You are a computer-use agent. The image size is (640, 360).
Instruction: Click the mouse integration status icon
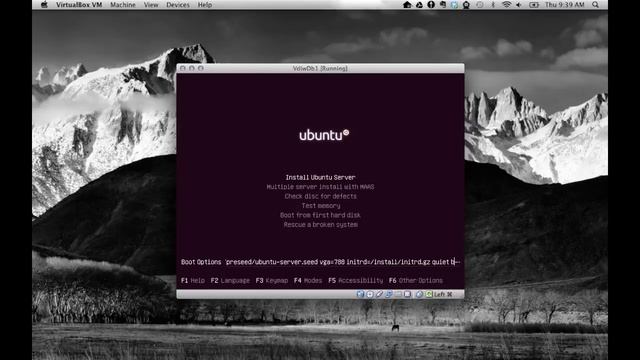click(x=419, y=294)
